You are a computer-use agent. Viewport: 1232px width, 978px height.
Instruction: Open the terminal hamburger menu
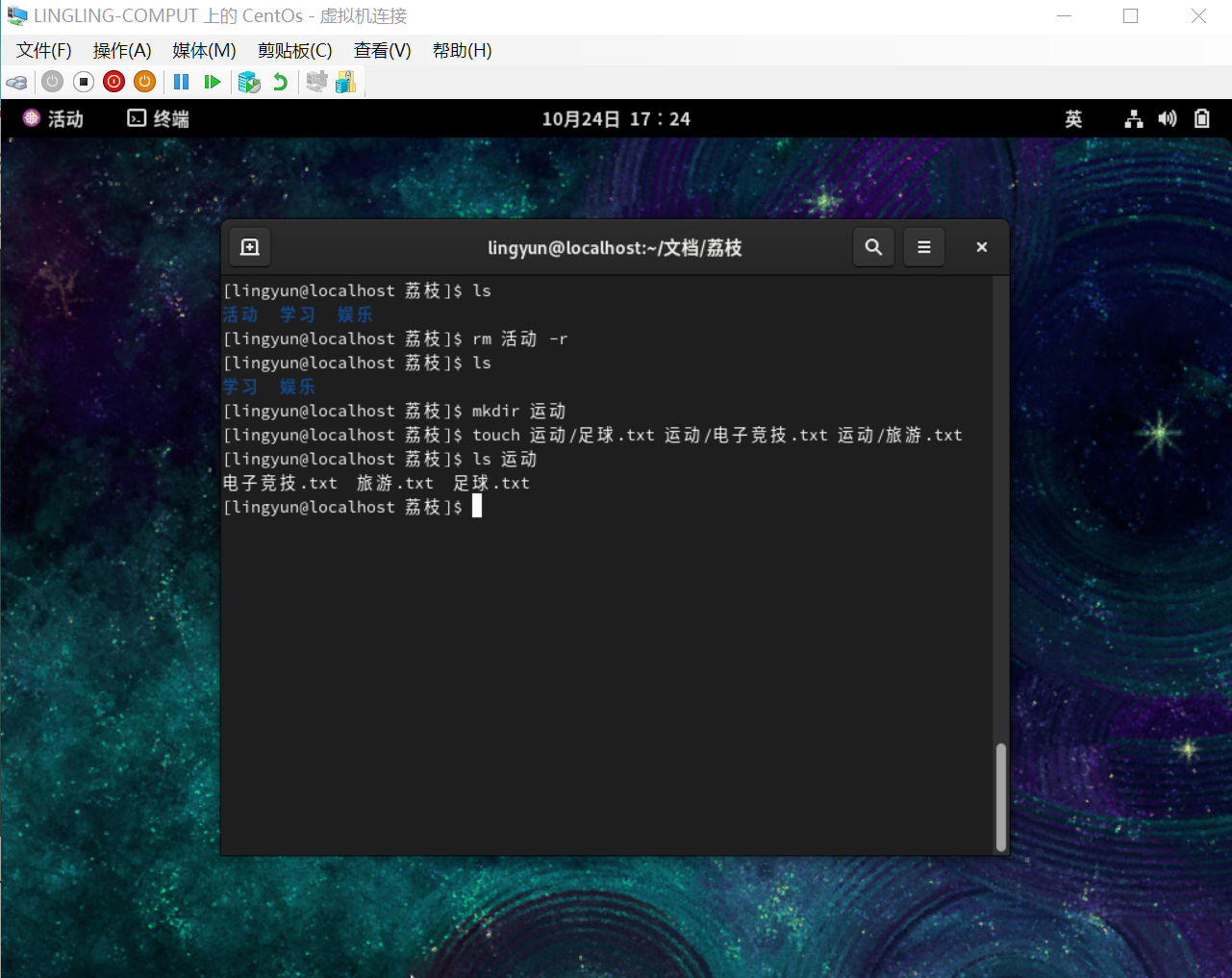pos(924,247)
